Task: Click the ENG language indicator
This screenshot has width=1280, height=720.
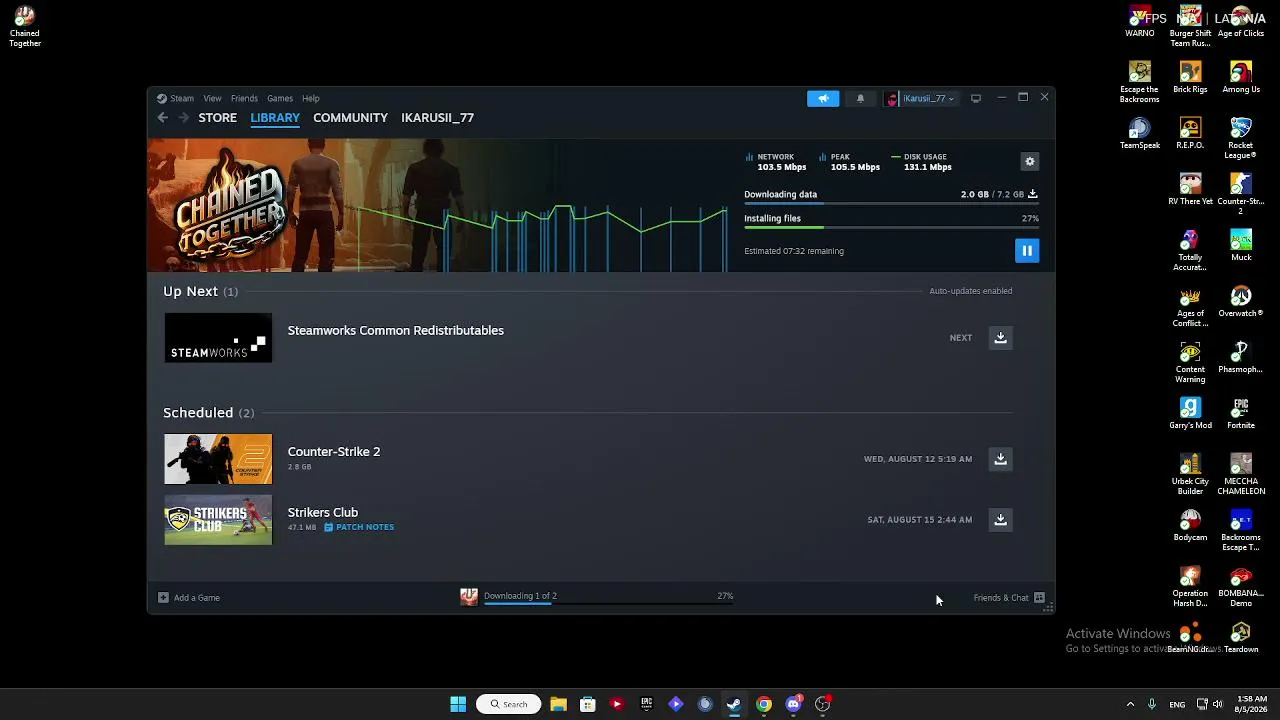Action: pyautogui.click(x=1177, y=704)
